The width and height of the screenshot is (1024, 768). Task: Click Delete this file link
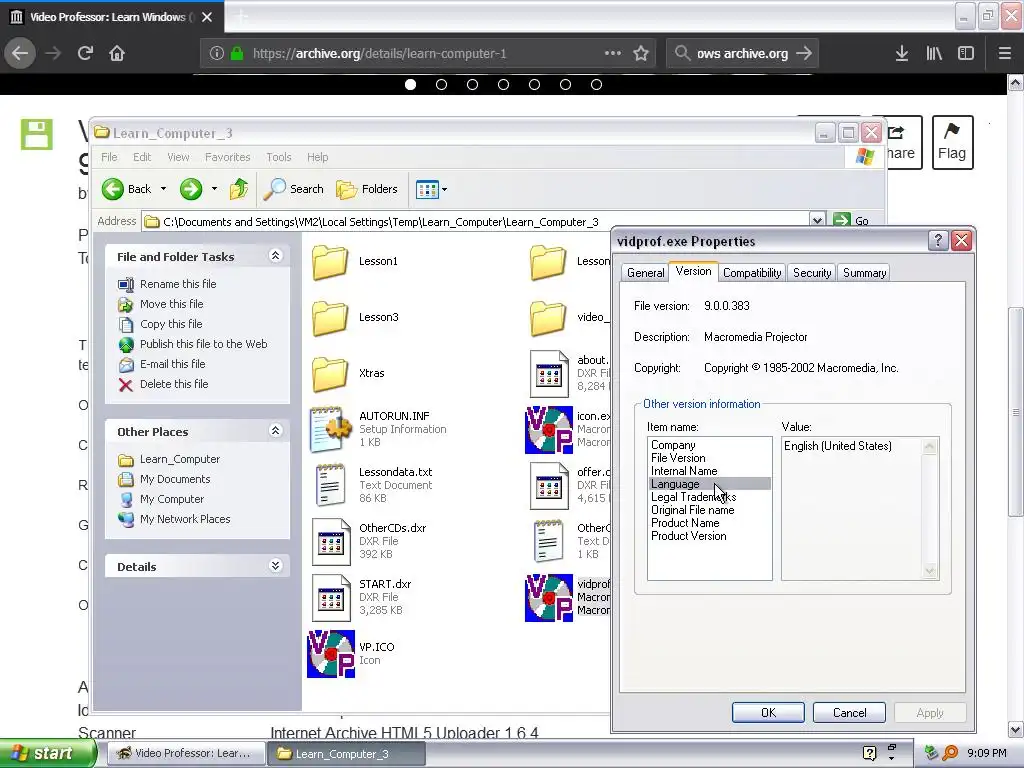174,384
